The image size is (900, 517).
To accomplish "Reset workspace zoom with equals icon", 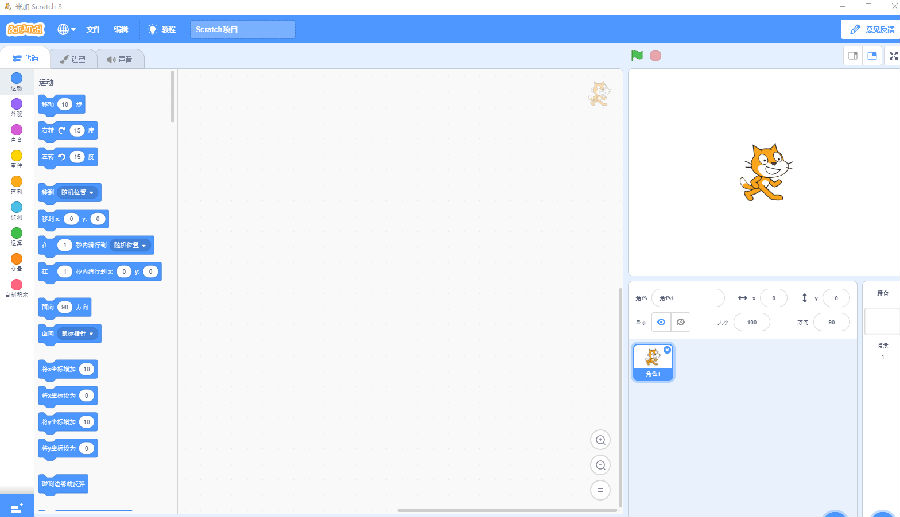I will point(600,490).
